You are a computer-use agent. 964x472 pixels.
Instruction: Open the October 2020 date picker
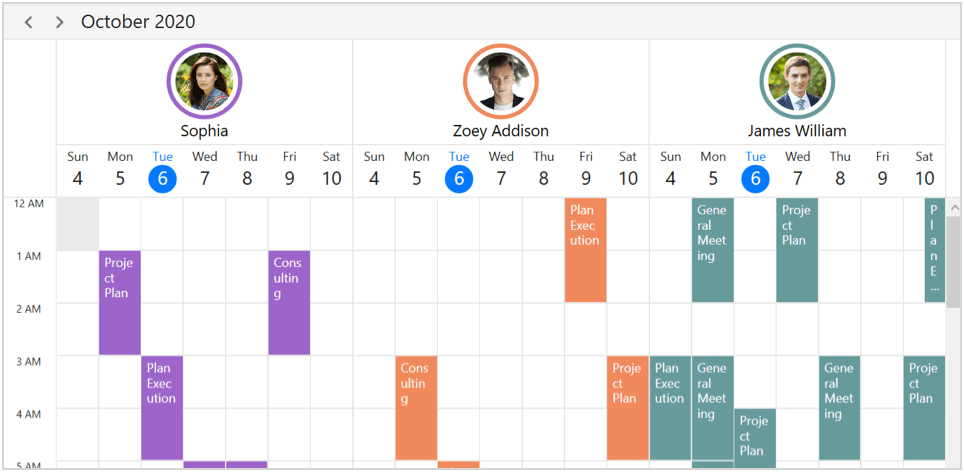pos(138,22)
